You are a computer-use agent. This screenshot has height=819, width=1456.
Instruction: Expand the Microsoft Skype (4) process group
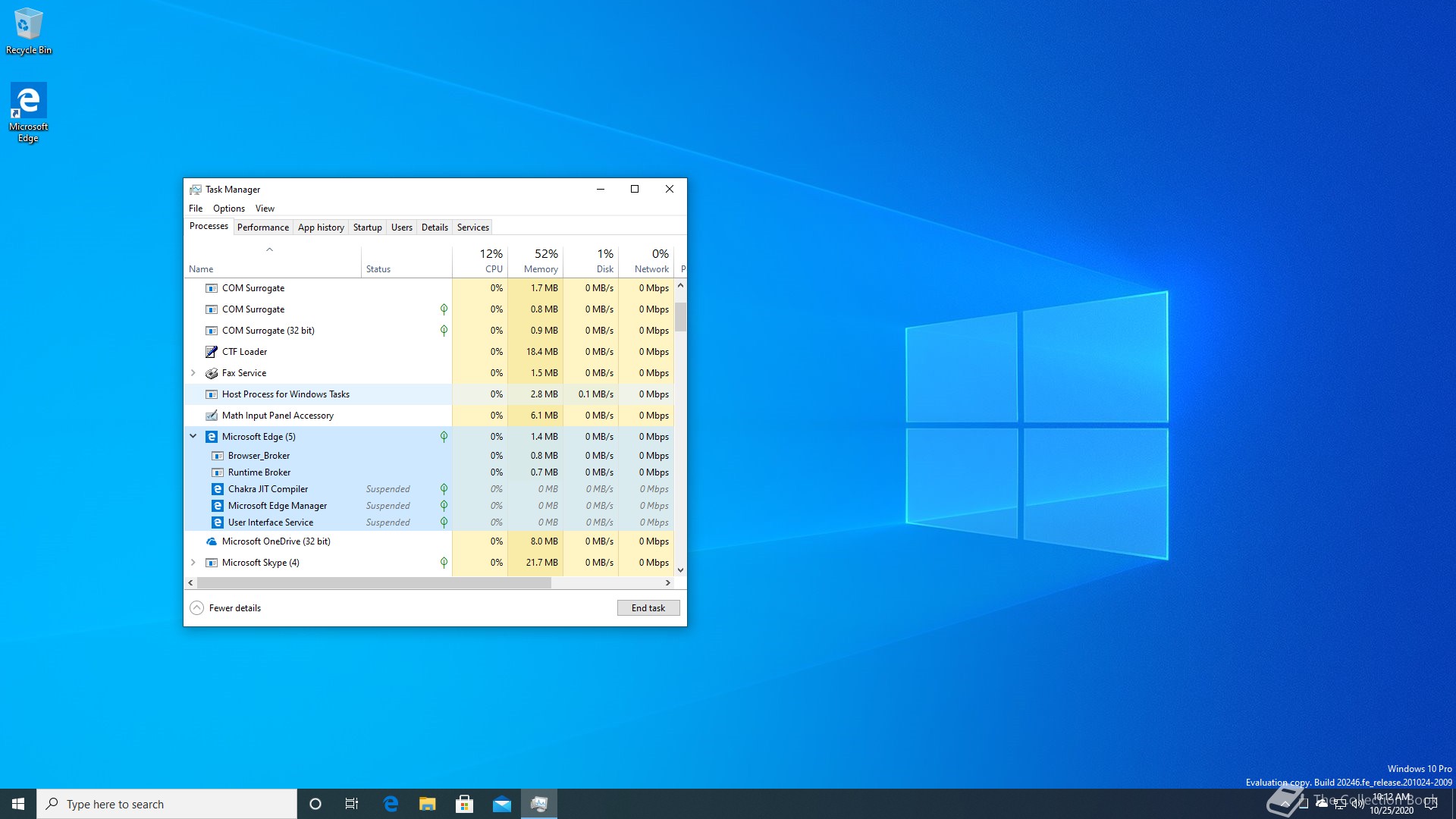click(x=193, y=563)
